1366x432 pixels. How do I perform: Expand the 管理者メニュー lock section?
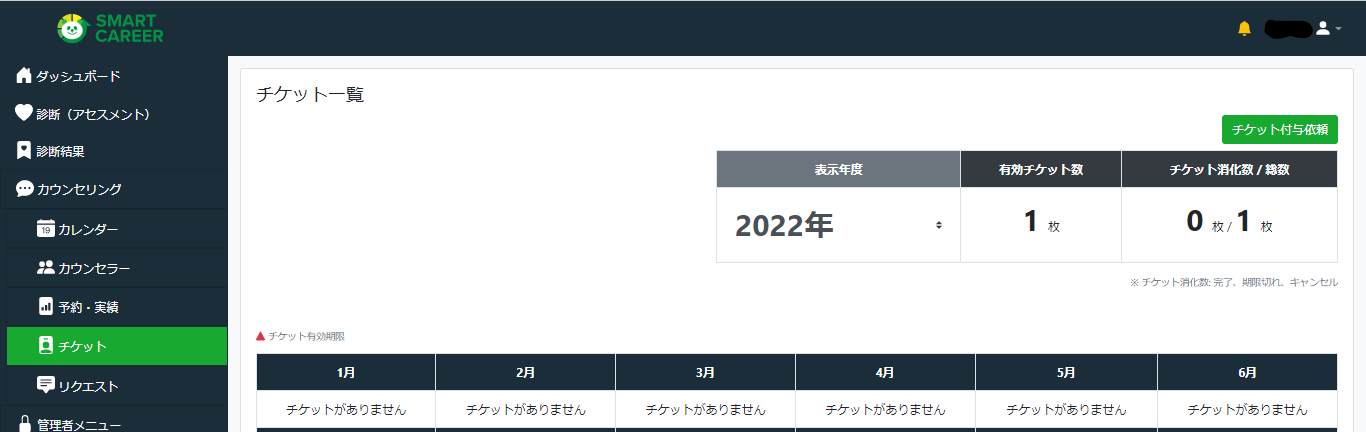pyautogui.click(x=114, y=424)
